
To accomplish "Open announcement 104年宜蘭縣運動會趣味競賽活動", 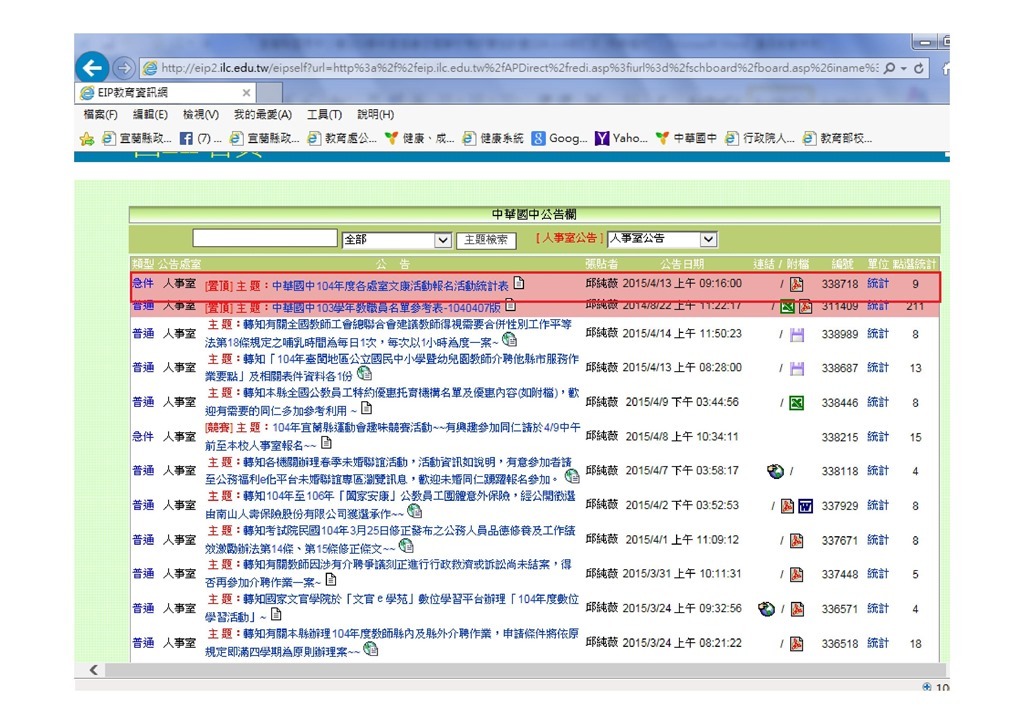I will tap(392, 436).
